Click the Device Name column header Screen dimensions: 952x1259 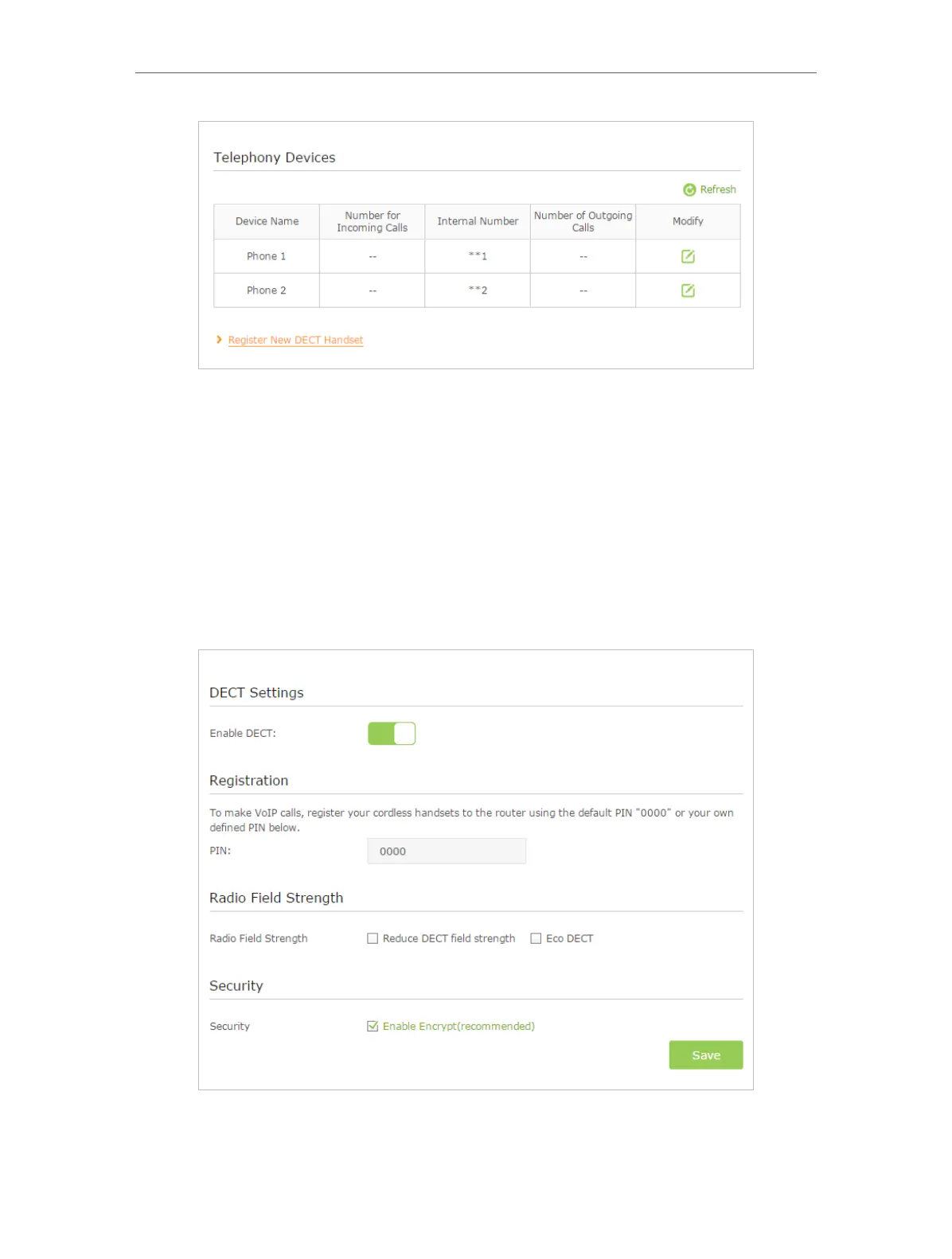(x=267, y=221)
